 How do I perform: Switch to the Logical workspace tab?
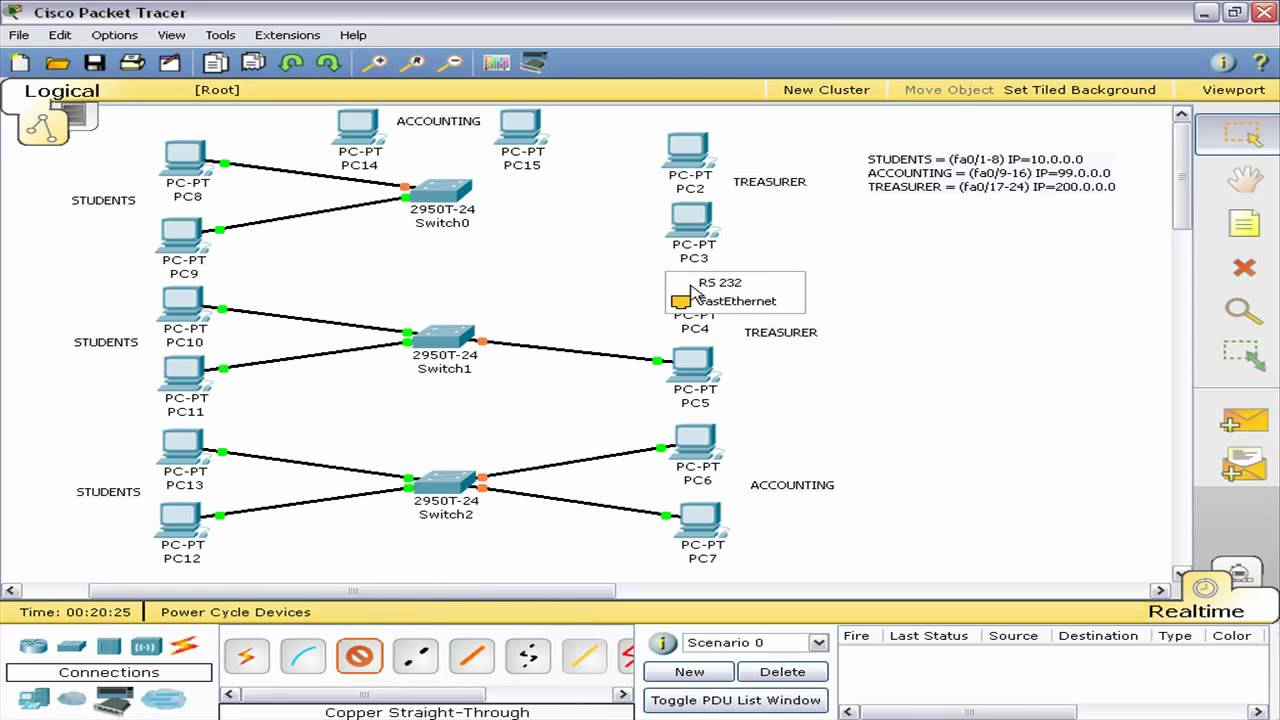click(x=62, y=91)
